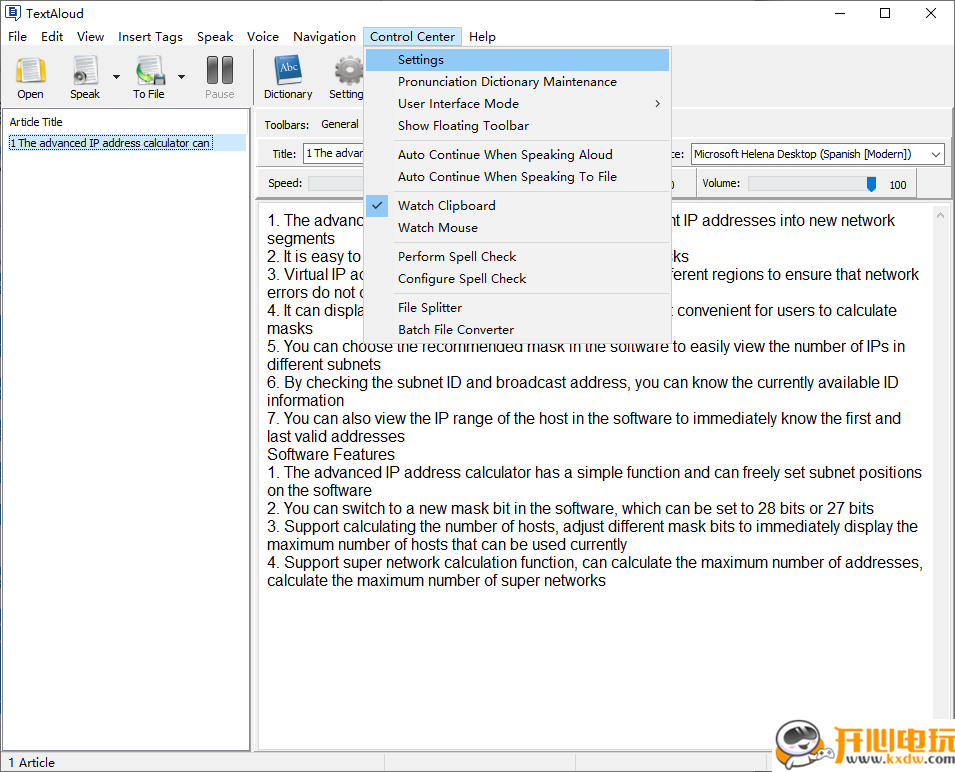Click the Settings gear toolbar icon
Viewport: 955px width, 772px height.
pyautogui.click(x=347, y=76)
